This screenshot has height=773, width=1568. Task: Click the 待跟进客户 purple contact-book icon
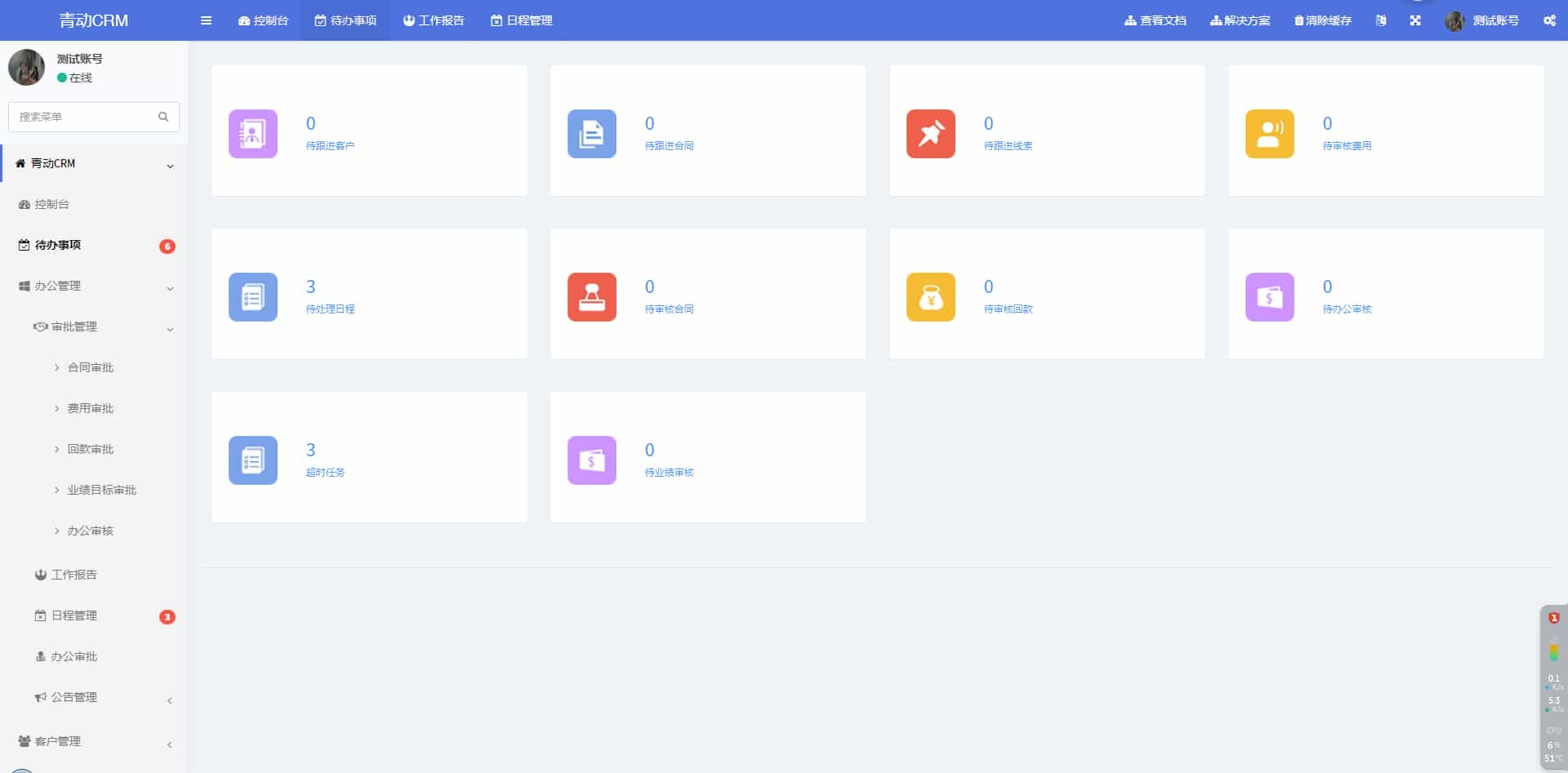(x=253, y=134)
